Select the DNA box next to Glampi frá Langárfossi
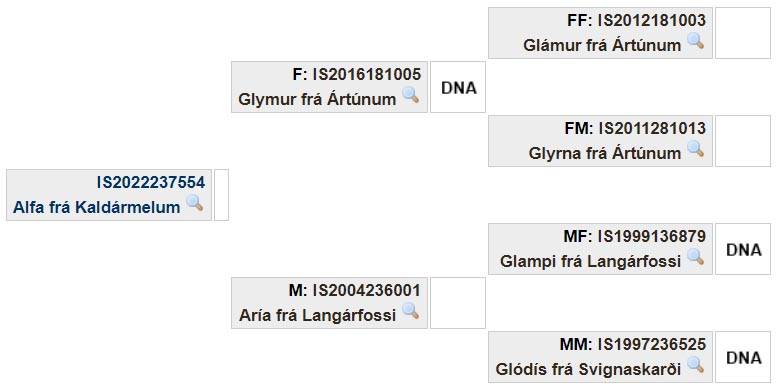Viewport: 777px width, 388px height. point(743,249)
